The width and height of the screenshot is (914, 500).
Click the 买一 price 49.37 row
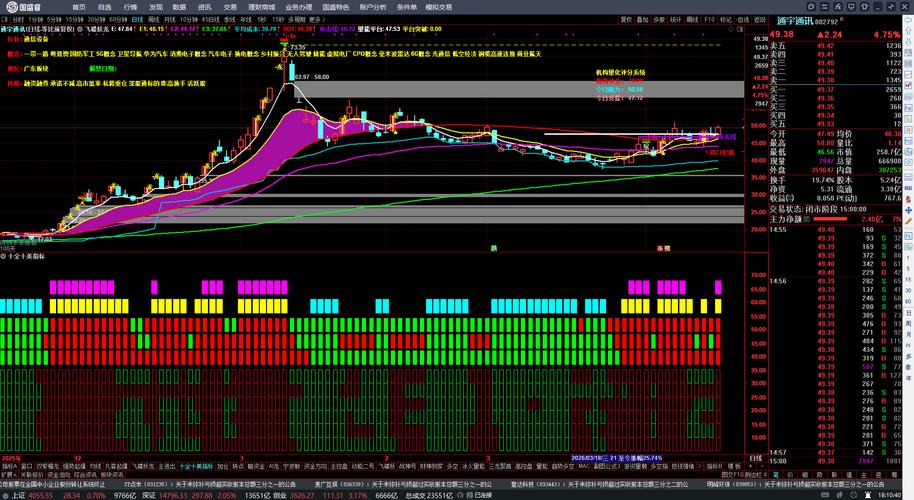click(835, 90)
